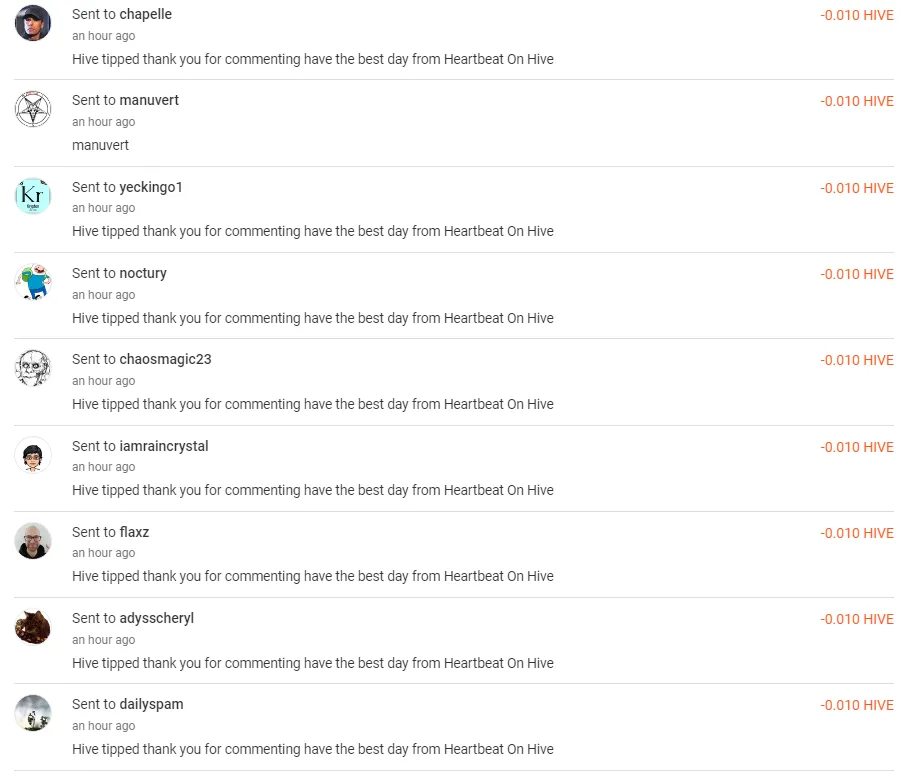Click noctury's cartoon avatar
906x772 pixels.
33,282
